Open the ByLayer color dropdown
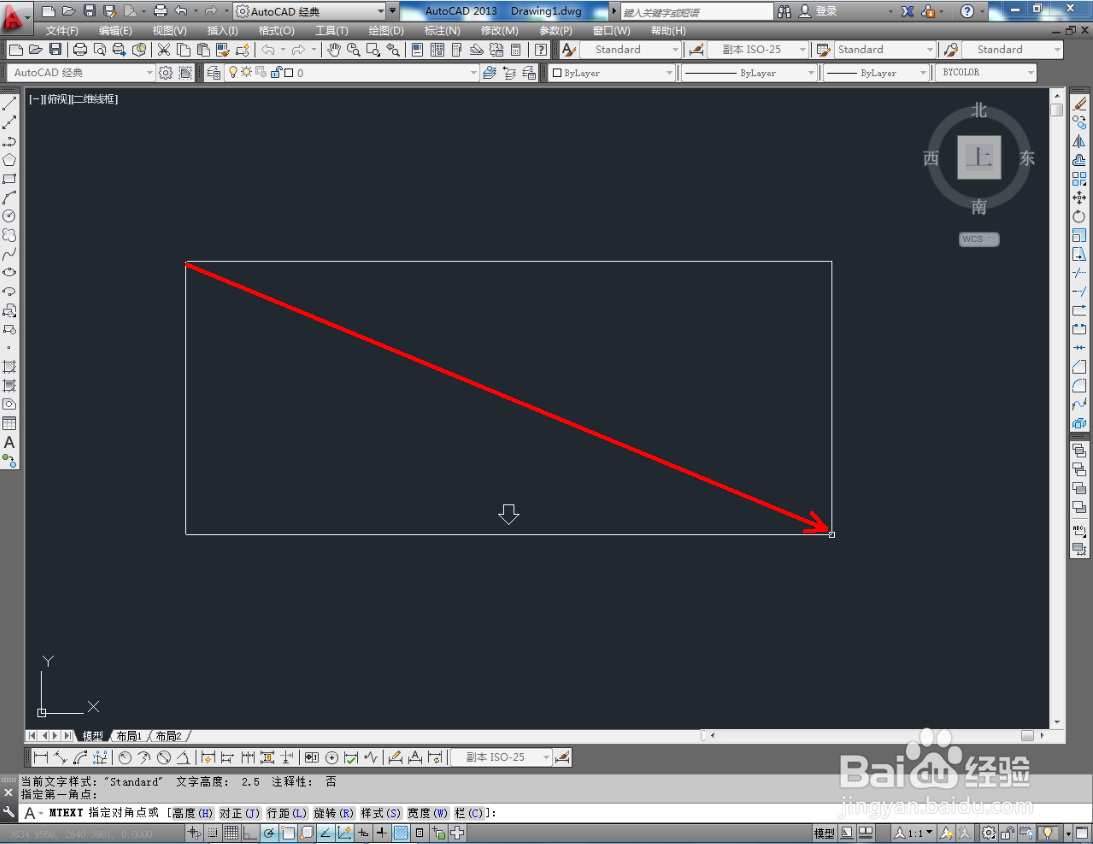The image size is (1093, 844). [x=613, y=72]
